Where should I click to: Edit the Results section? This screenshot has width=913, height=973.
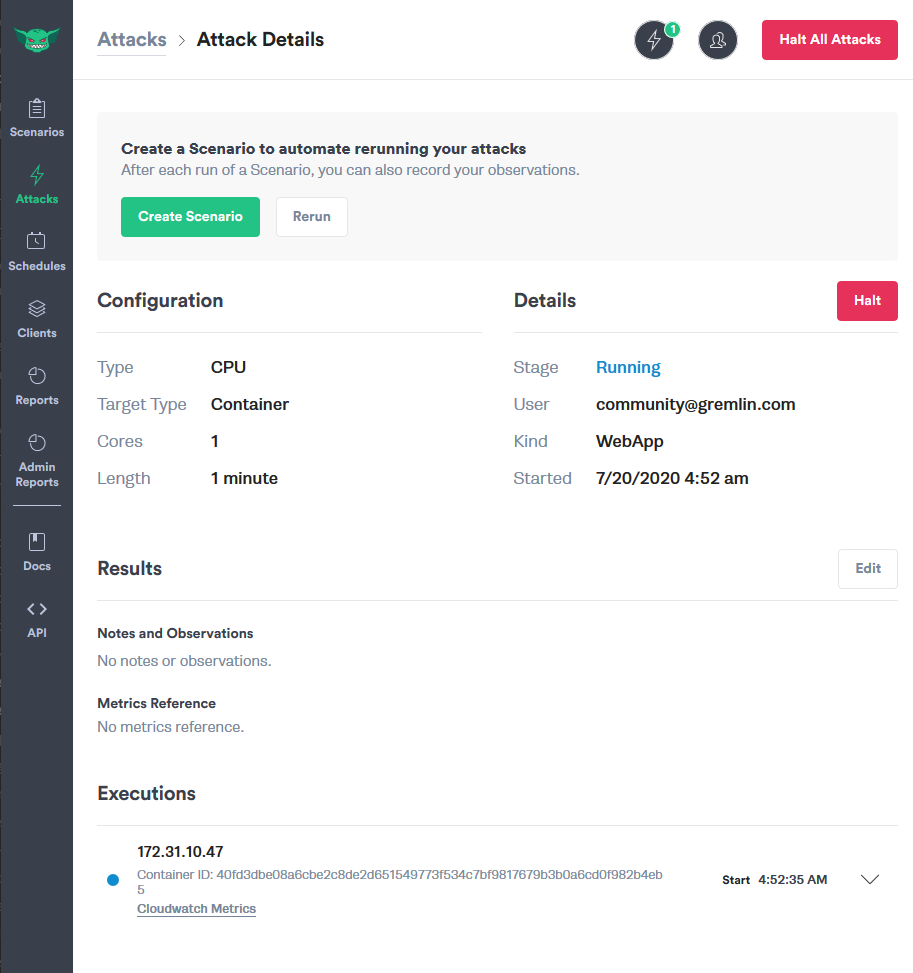(868, 568)
